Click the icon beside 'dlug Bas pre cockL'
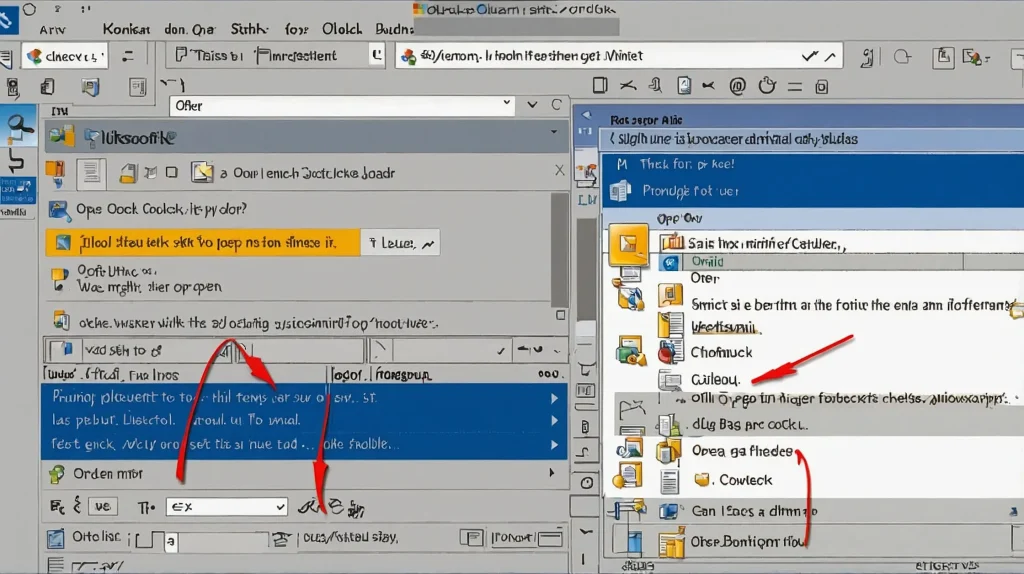1024x574 pixels. click(669, 424)
